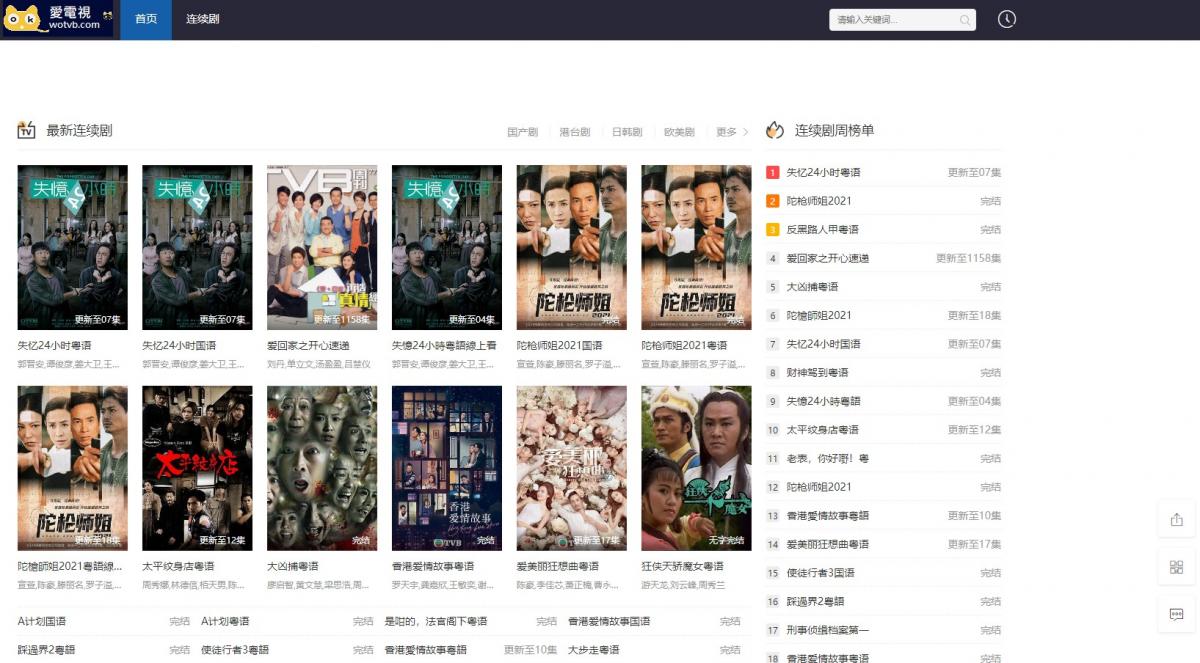Image resolution: width=1200 pixels, height=663 pixels.
Task: Click 大凶捕粤语 ranked fifth in chart
Action: [x=812, y=287]
